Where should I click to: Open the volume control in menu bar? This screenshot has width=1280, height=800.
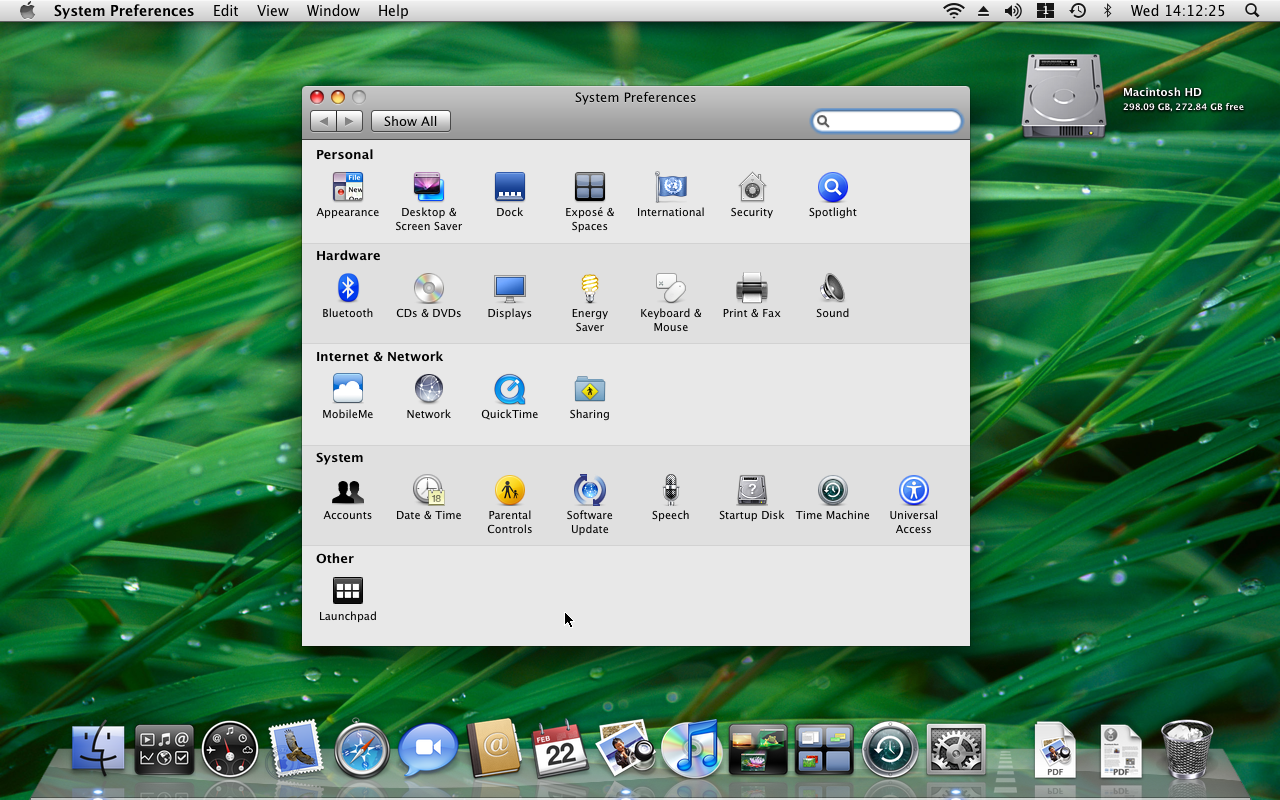click(1013, 11)
